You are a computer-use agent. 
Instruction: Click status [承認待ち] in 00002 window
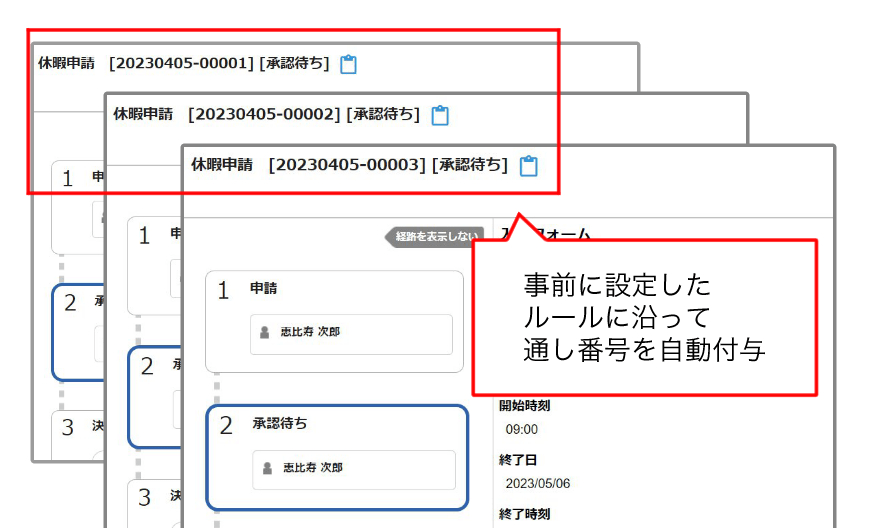[383, 114]
